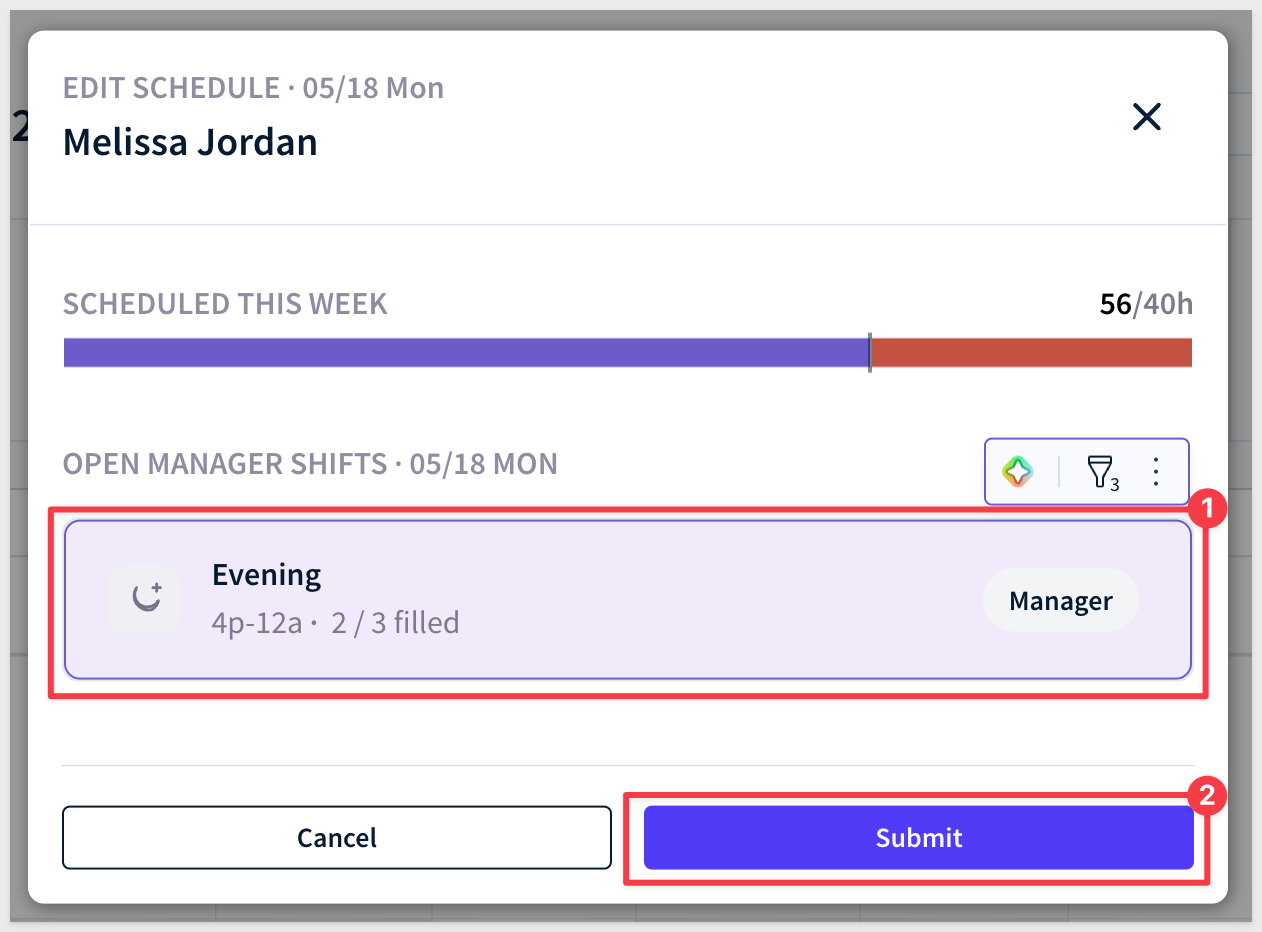The width and height of the screenshot is (1262, 932).
Task: Close the Edit Schedule dialog
Action: [1146, 118]
